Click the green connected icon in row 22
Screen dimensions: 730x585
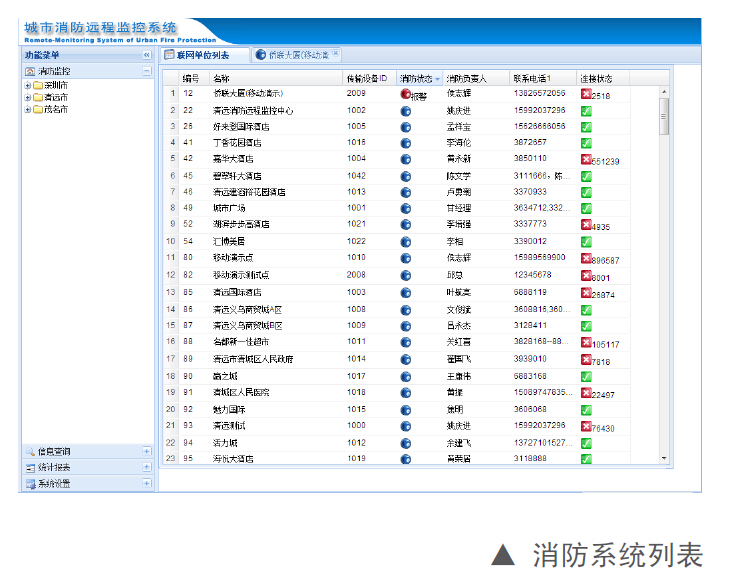(x=586, y=441)
